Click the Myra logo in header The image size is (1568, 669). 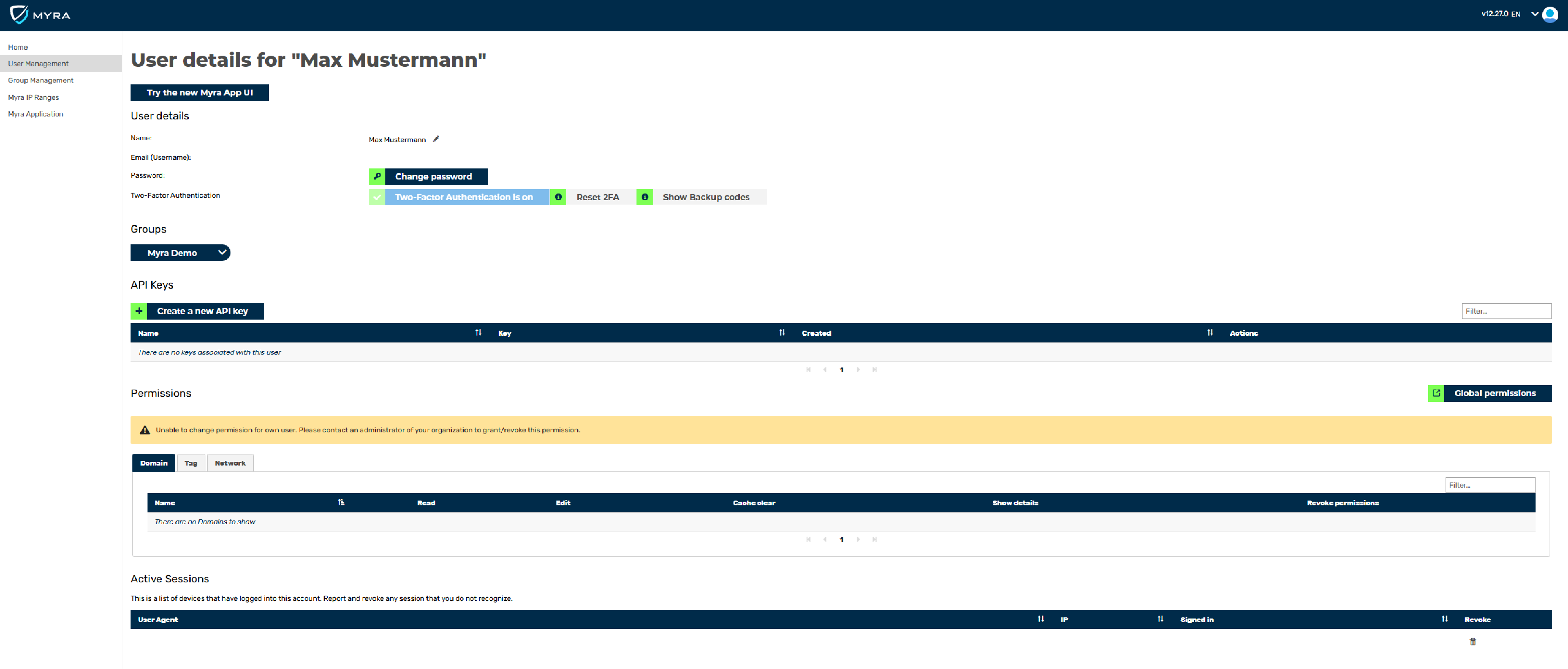point(40,15)
